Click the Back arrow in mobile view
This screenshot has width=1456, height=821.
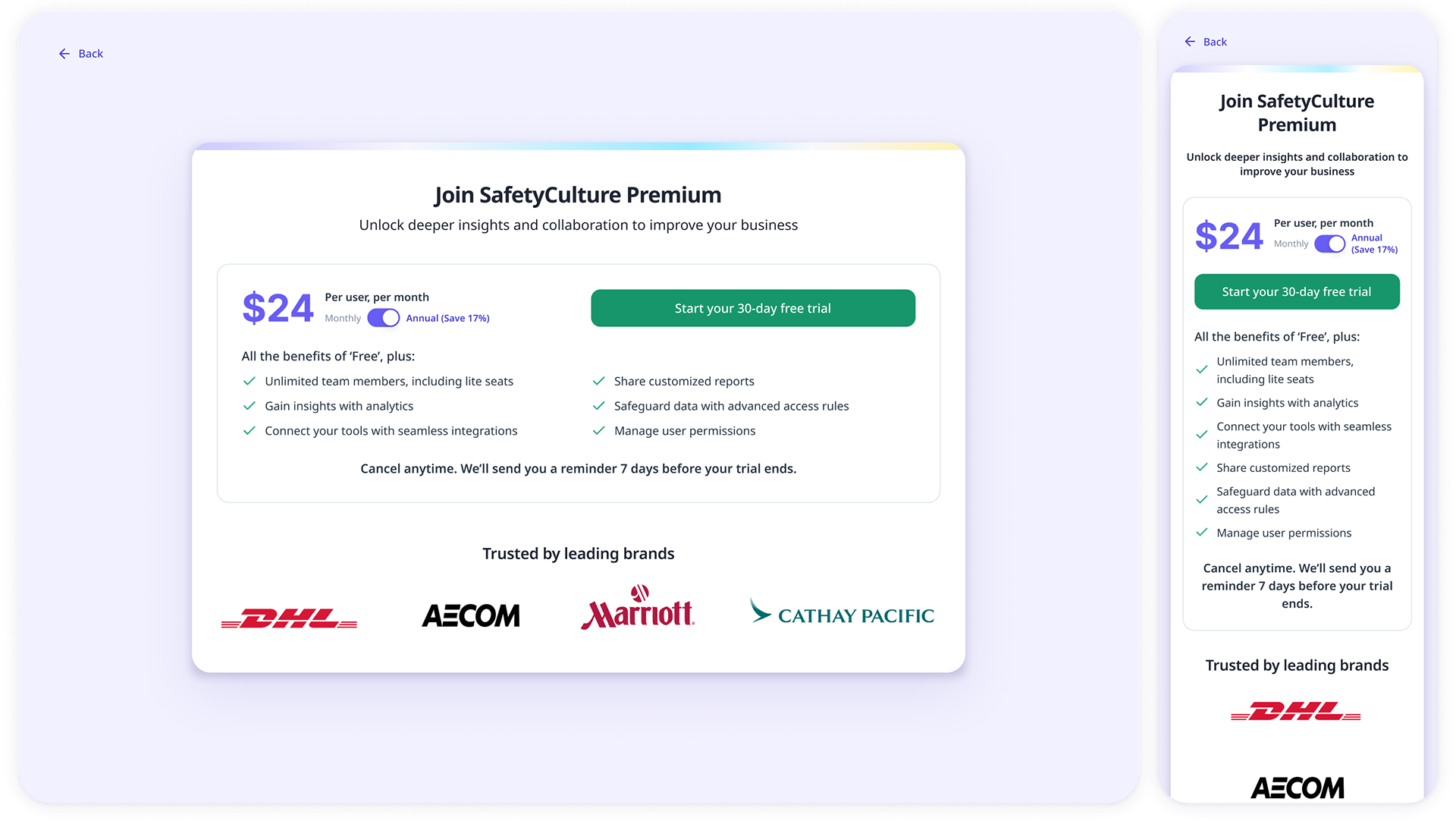(x=1190, y=42)
